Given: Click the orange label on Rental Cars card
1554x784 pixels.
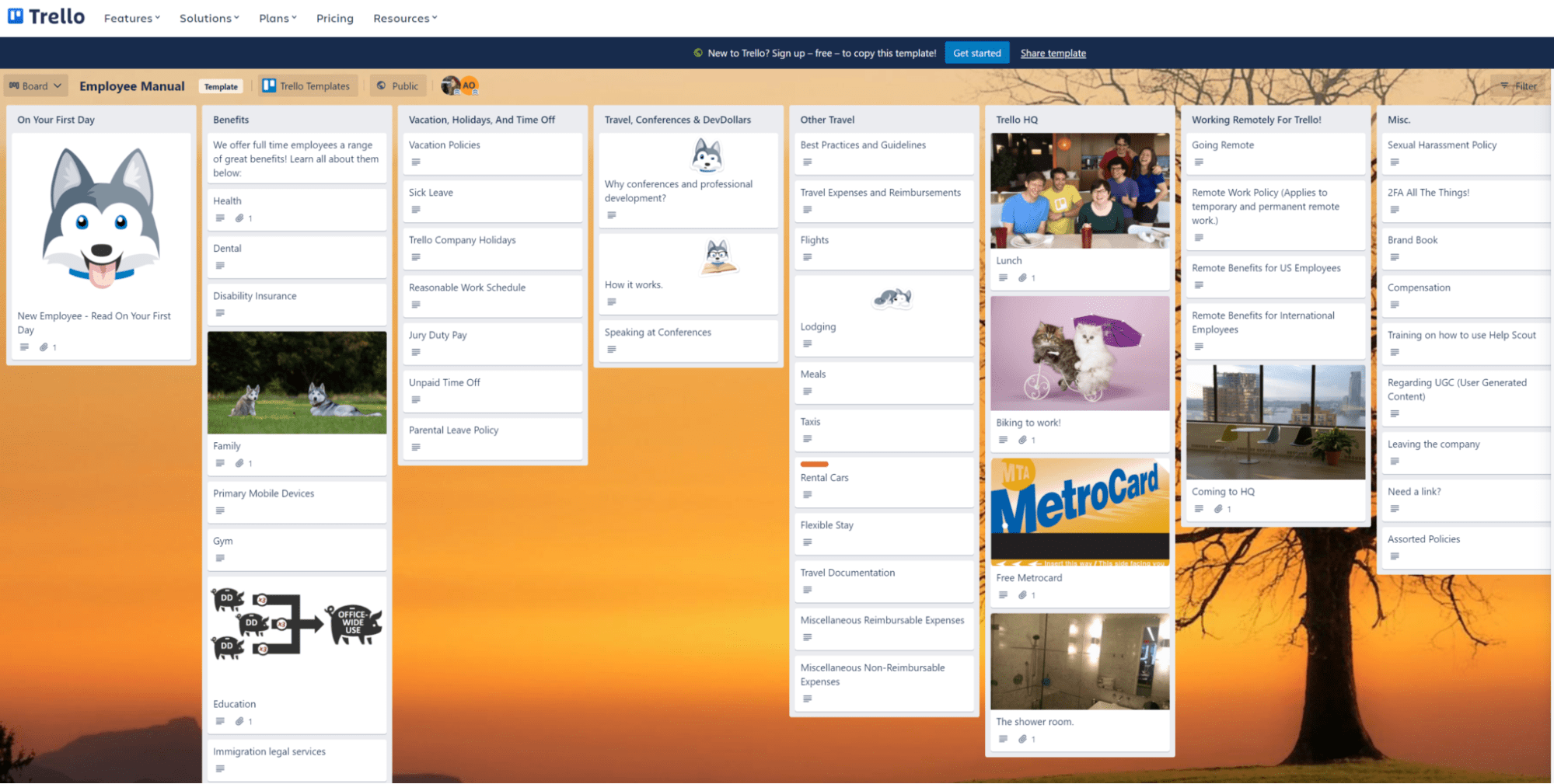Looking at the screenshot, I should (815, 464).
